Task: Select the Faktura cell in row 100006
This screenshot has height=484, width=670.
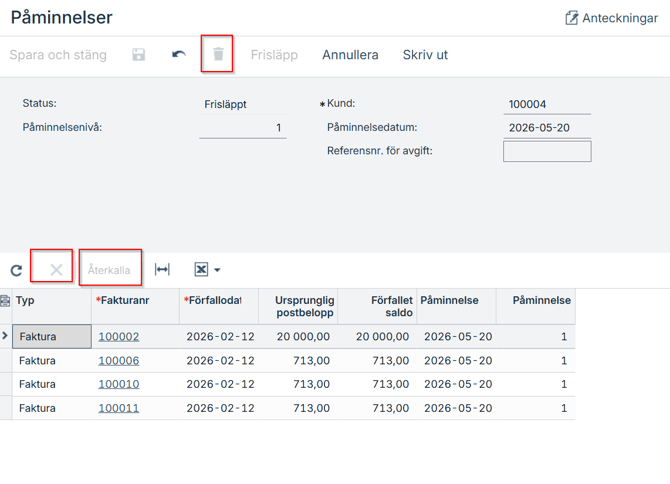Action: (52, 361)
